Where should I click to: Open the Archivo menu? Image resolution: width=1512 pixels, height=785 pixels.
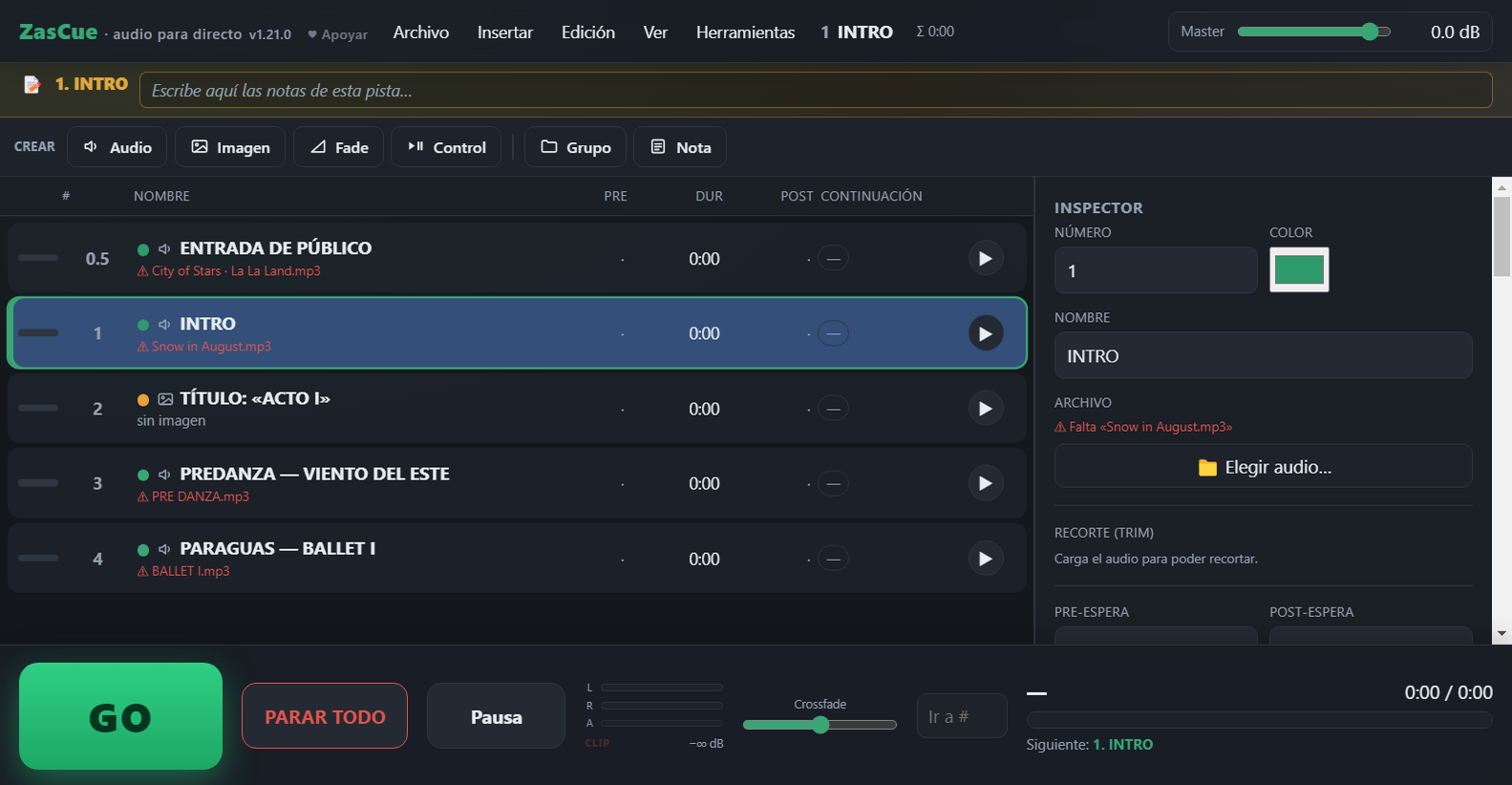(421, 32)
